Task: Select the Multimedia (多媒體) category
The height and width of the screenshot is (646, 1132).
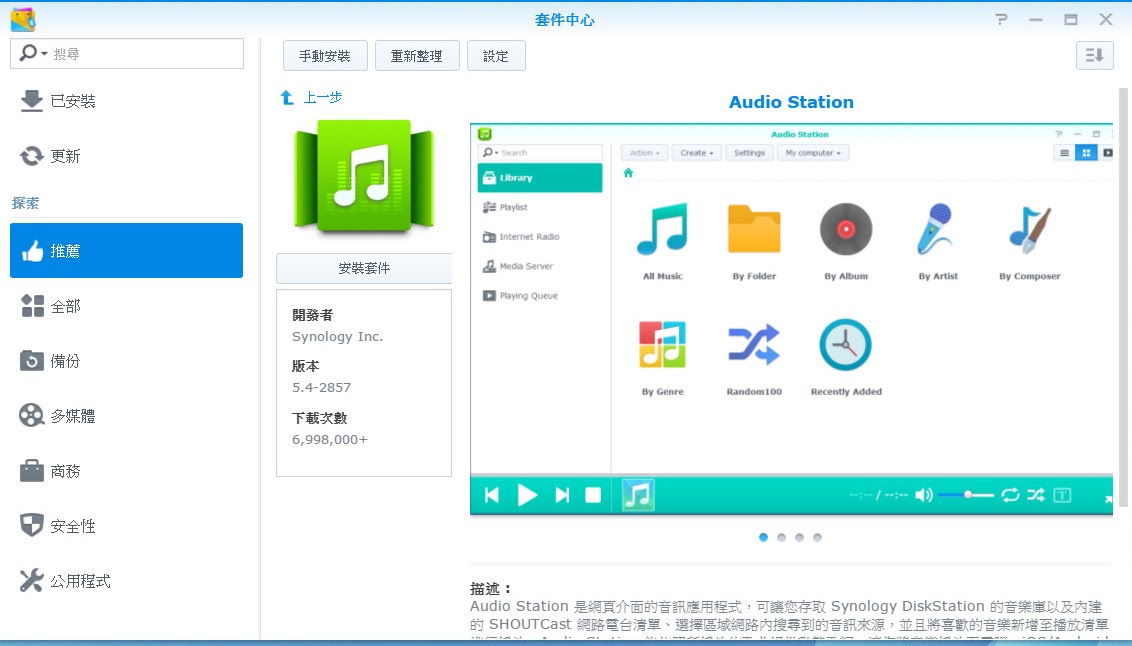Action: tap(126, 416)
